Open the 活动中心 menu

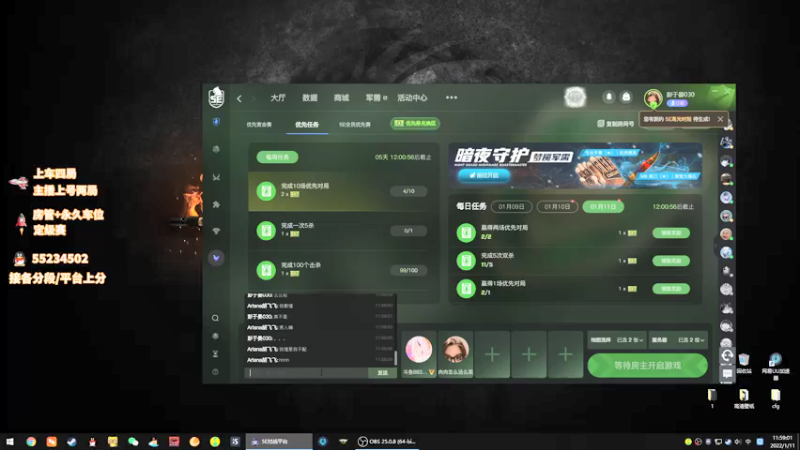[x=412, y=97]
